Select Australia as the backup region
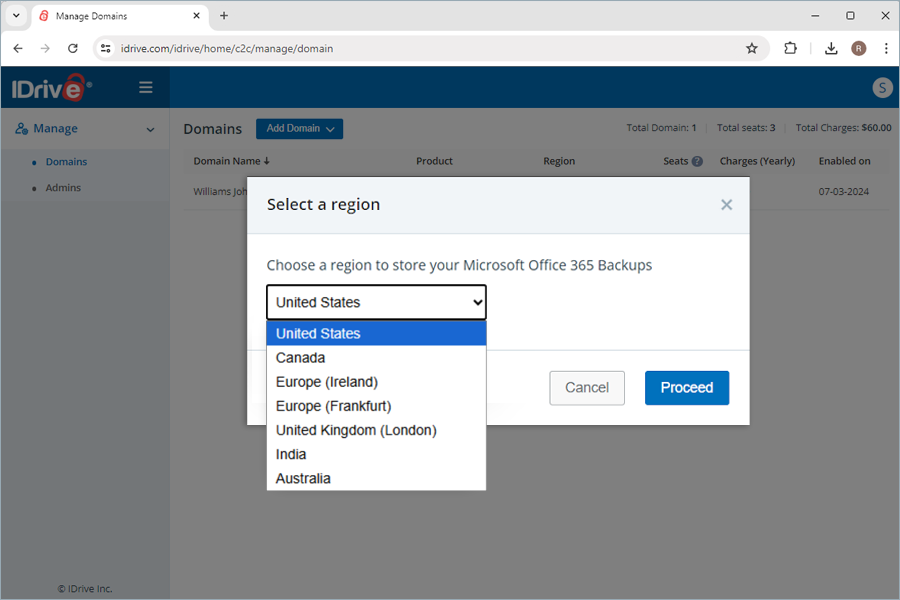Screen dimensions: 900x600 pyautogui.click(x=303, y=478)
